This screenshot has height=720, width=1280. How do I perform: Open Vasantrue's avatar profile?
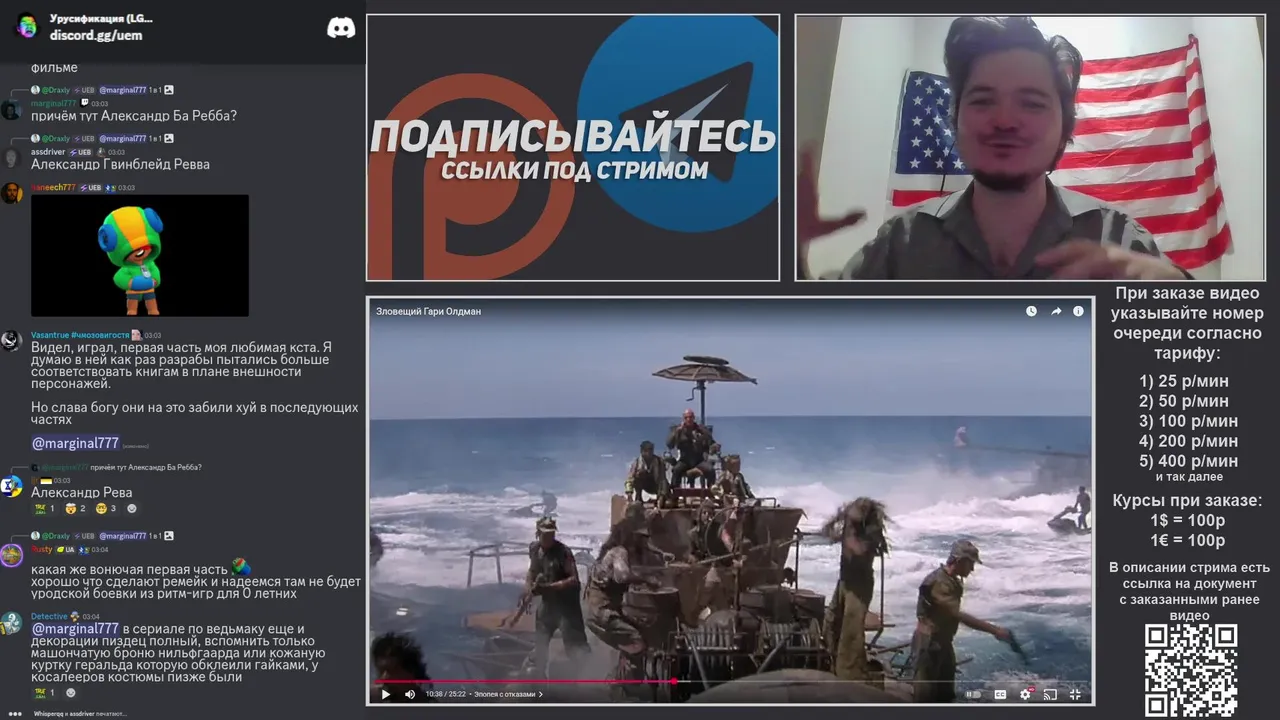pos(11,341)
